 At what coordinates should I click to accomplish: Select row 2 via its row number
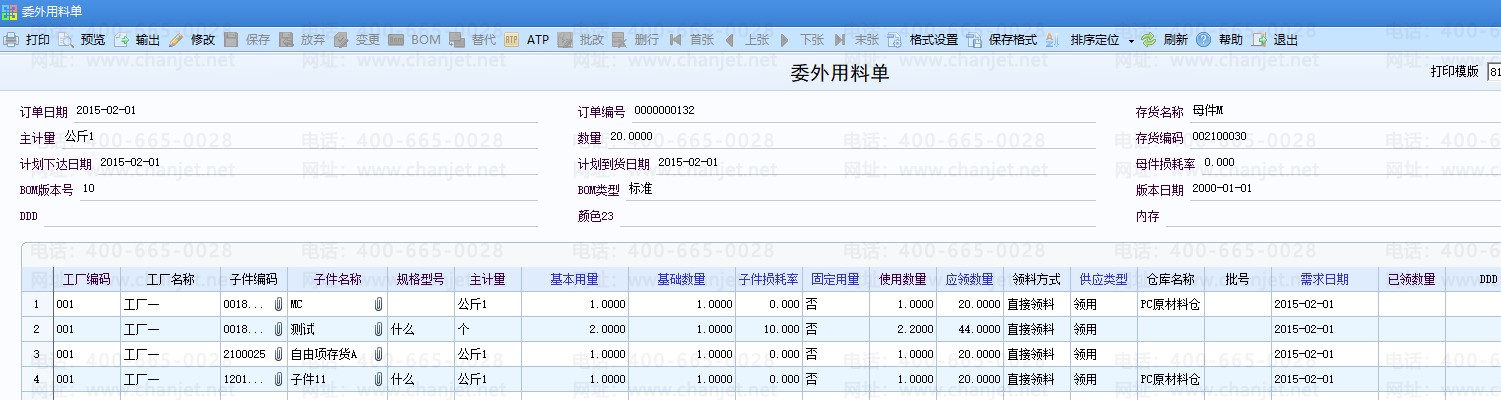(37, 329)
